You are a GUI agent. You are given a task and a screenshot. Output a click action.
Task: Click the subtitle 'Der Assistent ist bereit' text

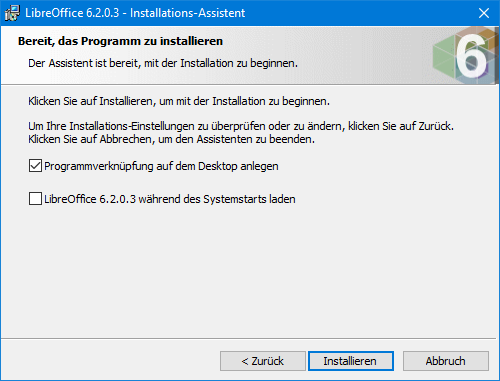pyautogui.click(x=163, y=63)
